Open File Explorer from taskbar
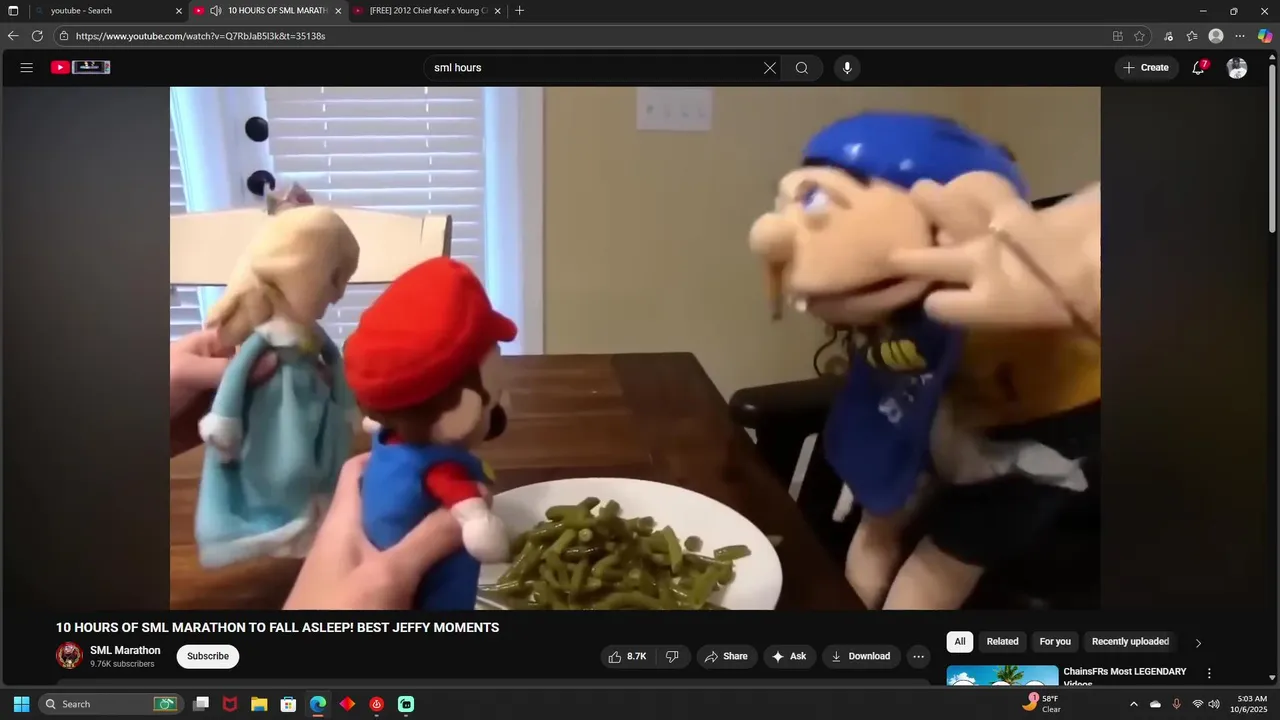 [x=259, y=704]
